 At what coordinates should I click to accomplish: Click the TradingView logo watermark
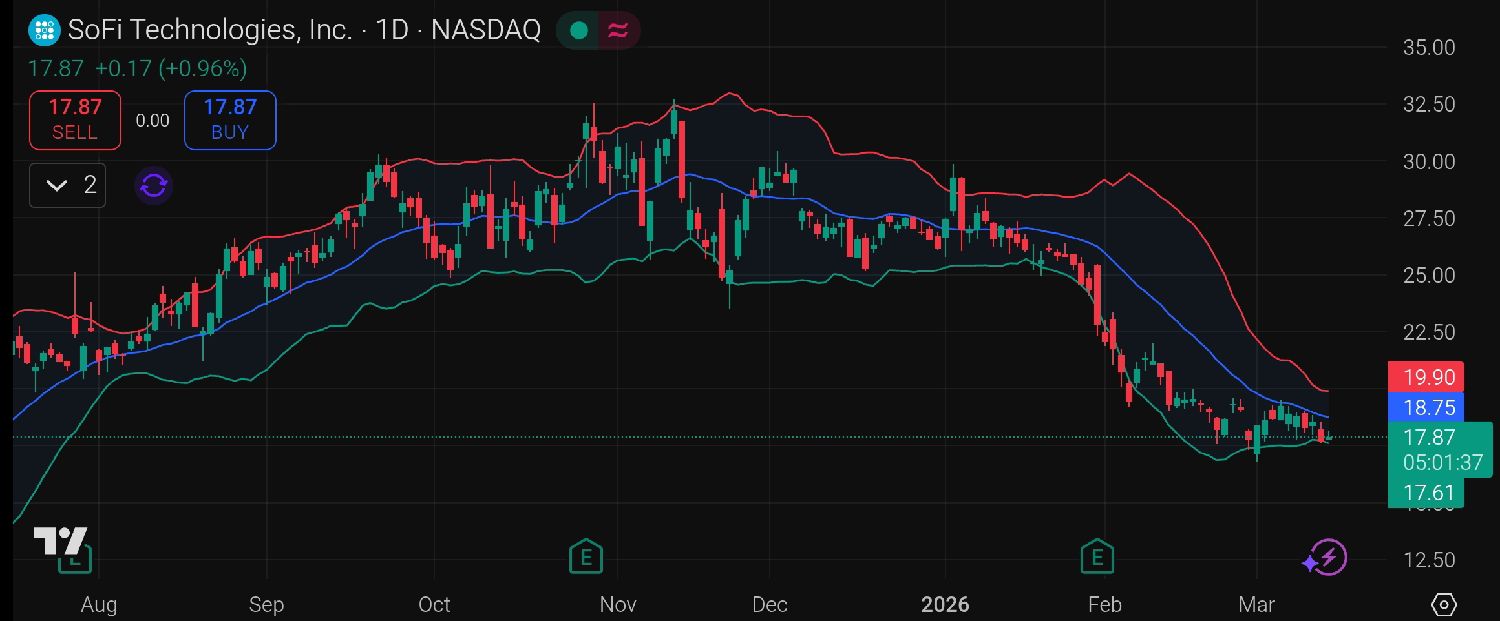tap(61, 541)
